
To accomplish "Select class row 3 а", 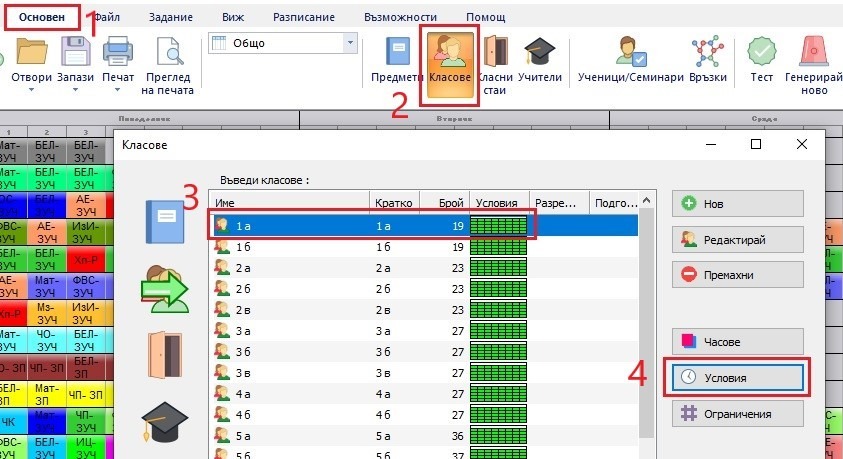I will pyautogui.click(x=424, y=331).
